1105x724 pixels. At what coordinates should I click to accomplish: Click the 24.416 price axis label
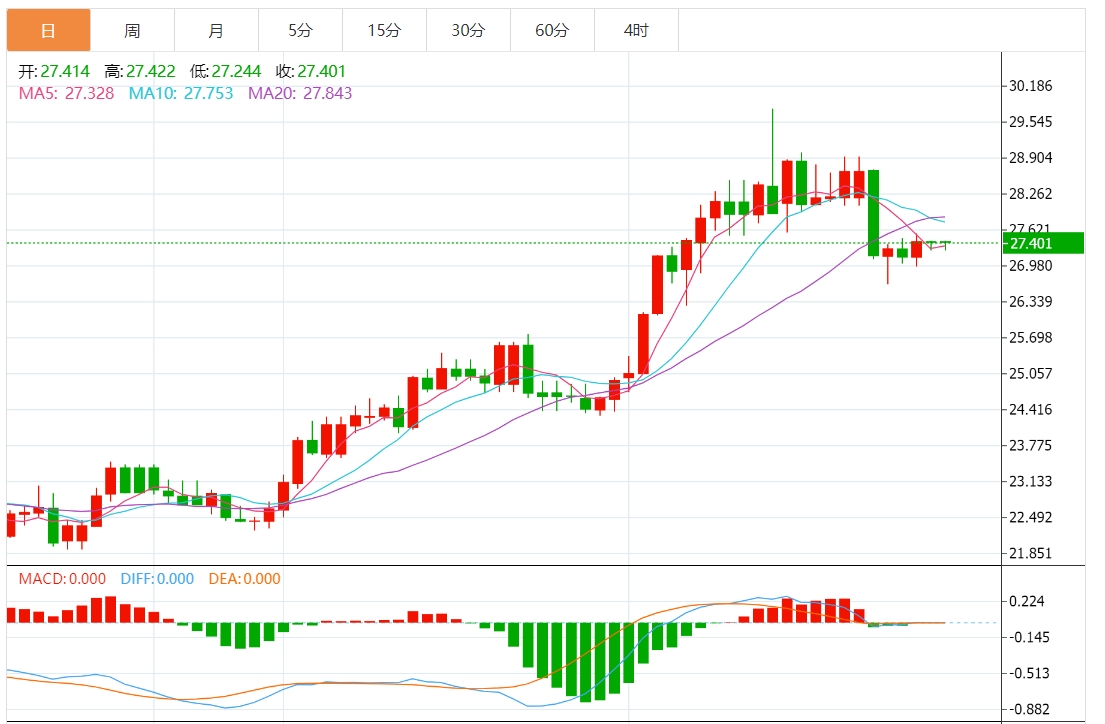click(x=1030, y=410)
